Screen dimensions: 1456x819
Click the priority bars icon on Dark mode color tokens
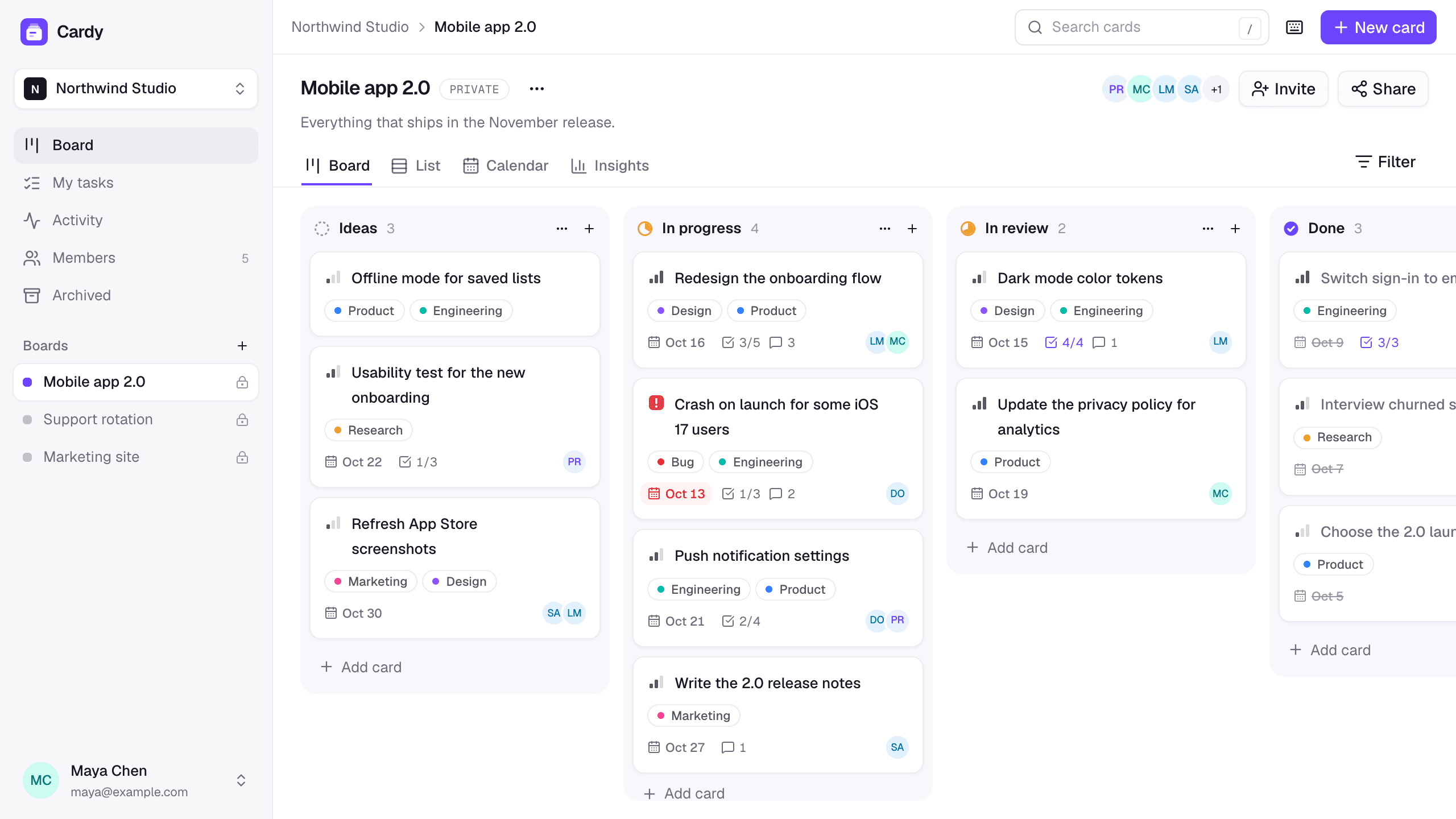pyautogui.click(x=979, y=278)
